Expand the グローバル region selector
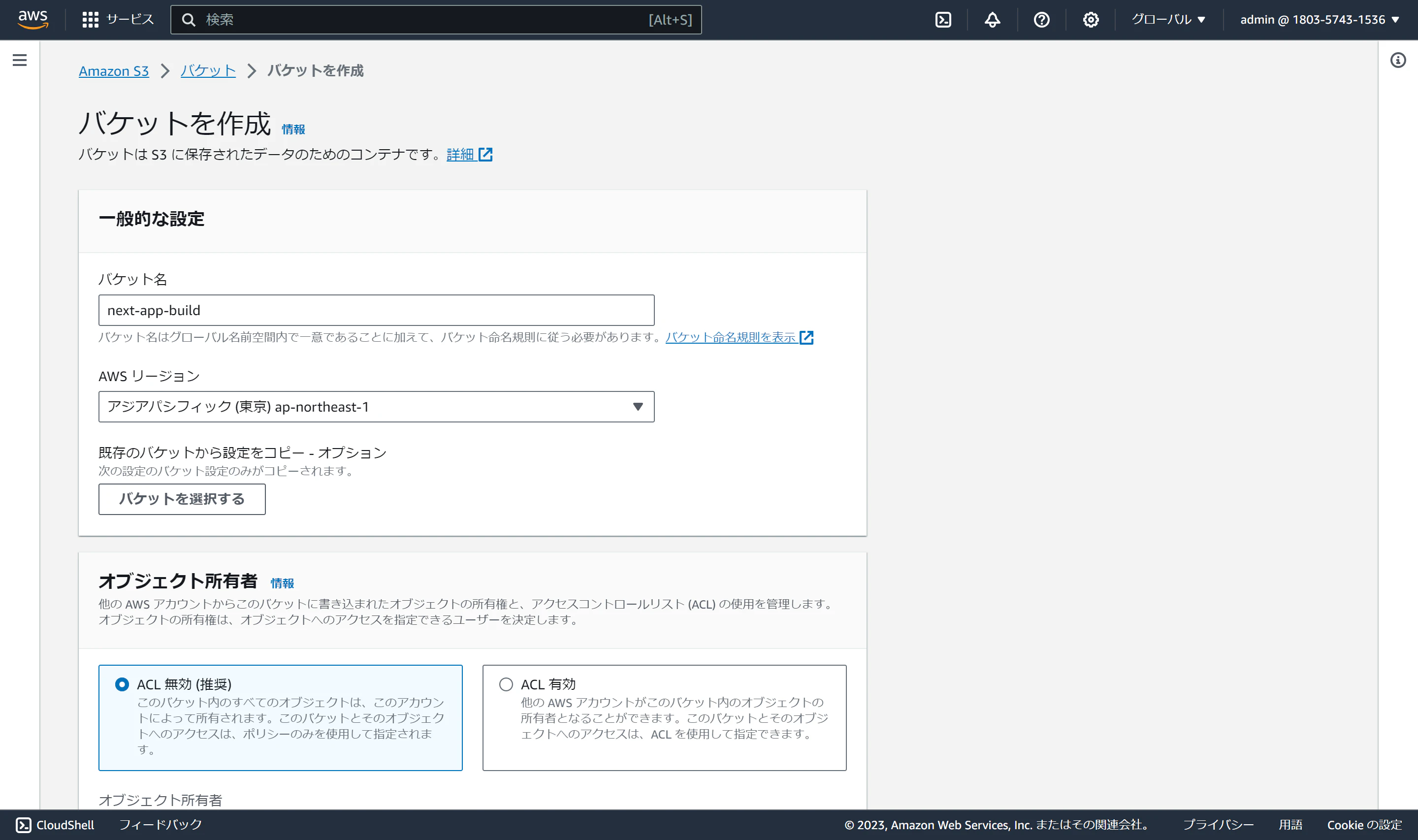The width and height of the screenshot is (1418, 840). pos(1168,19)
